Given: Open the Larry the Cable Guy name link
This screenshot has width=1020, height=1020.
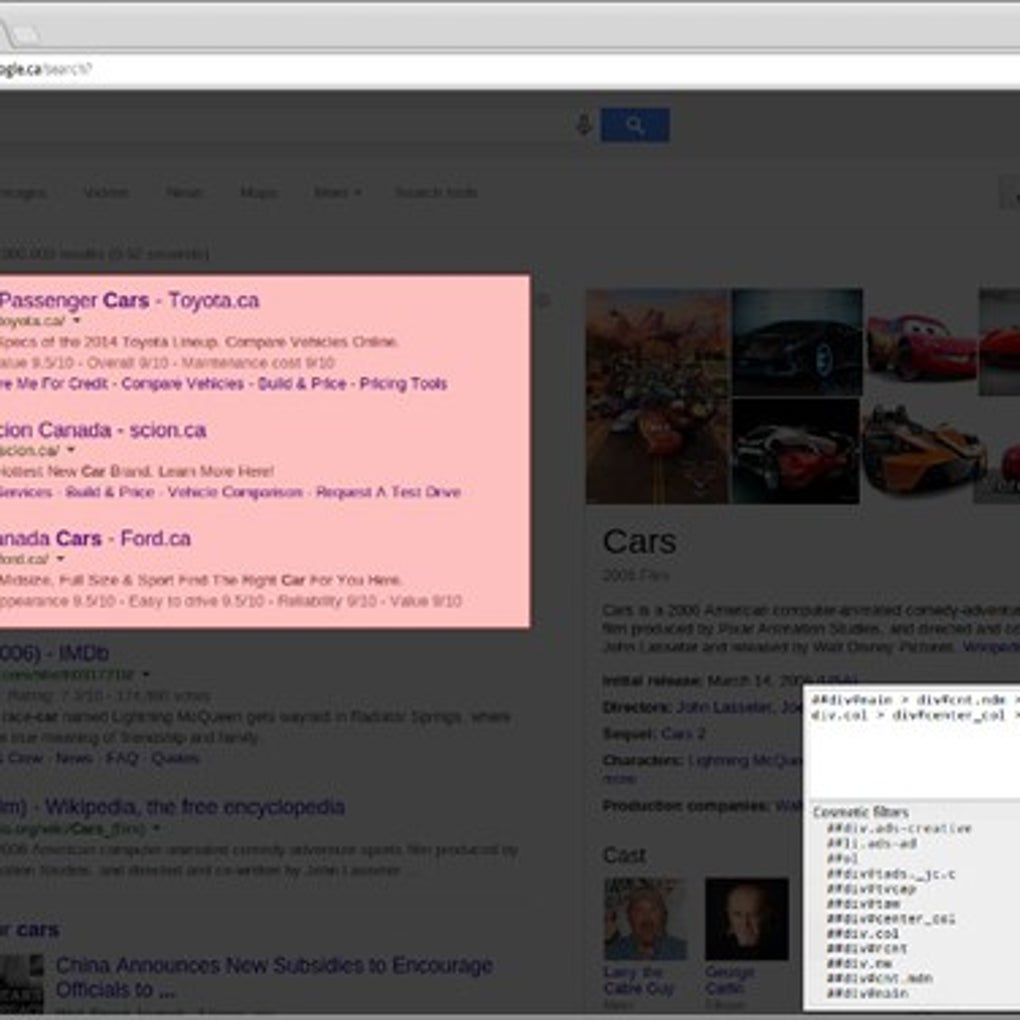Looking at the screenshot, I should 638,980.
